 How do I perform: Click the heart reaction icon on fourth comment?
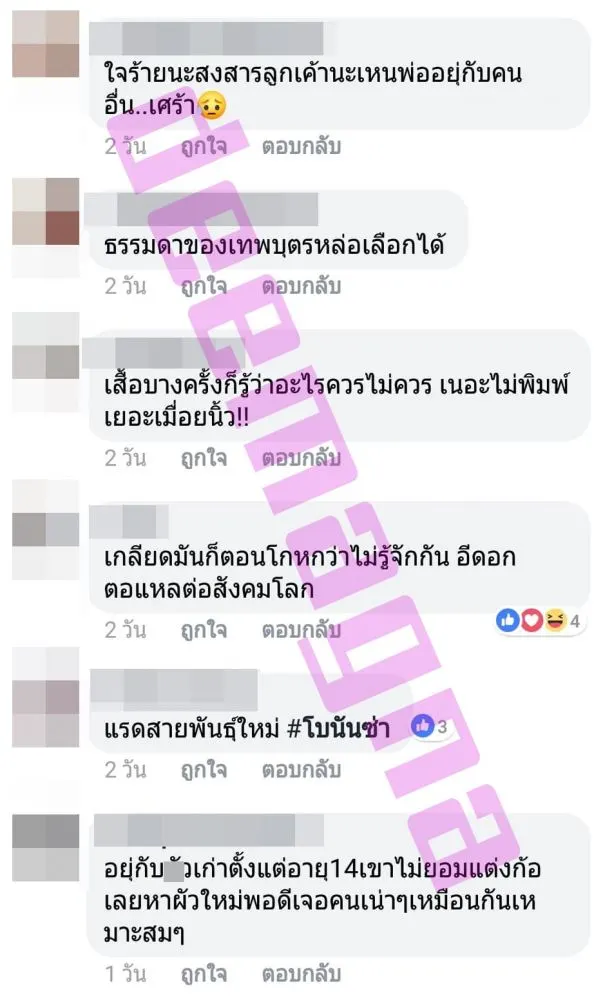(x=531, y=620)
